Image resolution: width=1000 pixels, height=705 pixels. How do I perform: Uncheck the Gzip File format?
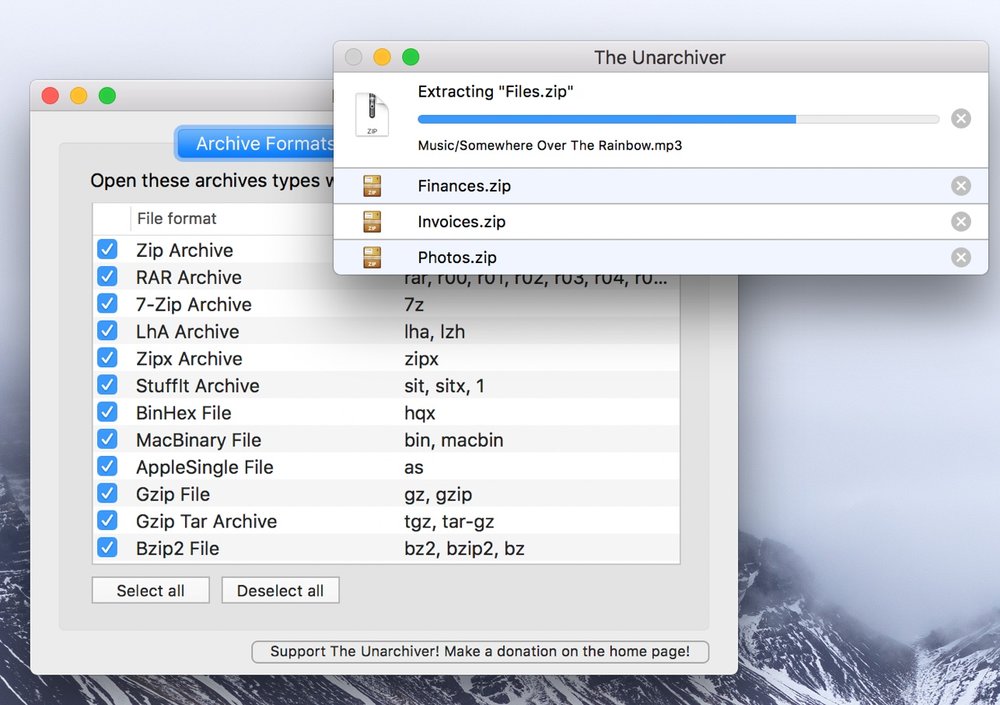107,494
